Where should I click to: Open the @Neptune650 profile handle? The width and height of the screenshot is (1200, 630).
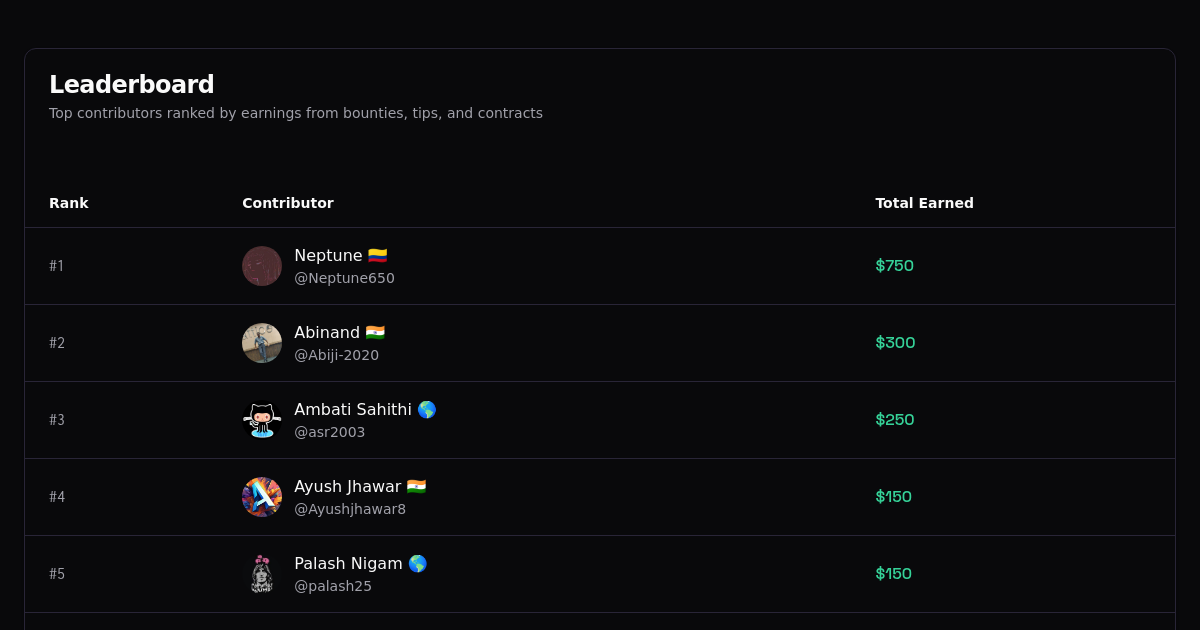[x=344, y=278]
